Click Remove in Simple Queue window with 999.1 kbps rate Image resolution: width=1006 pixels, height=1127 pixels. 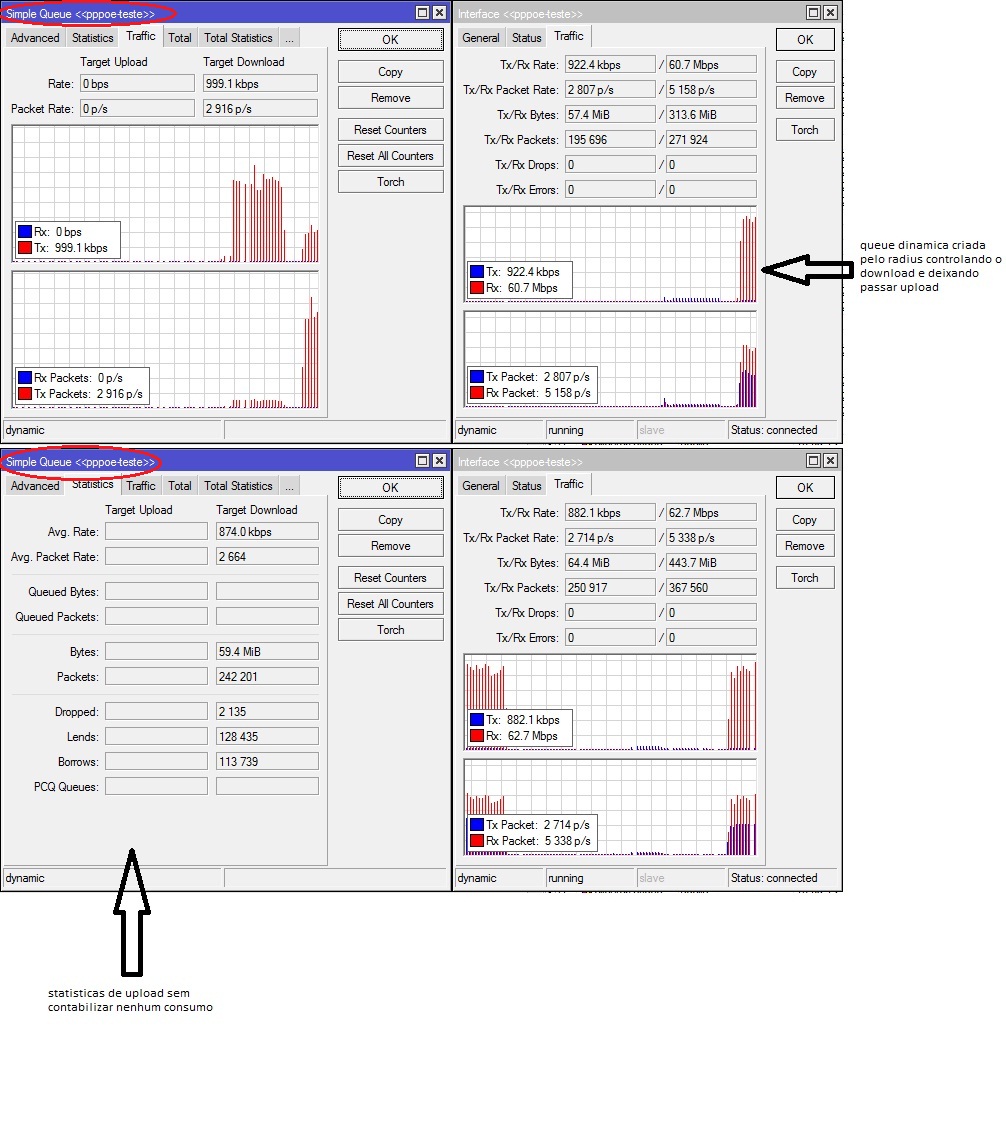coord(390,98)
